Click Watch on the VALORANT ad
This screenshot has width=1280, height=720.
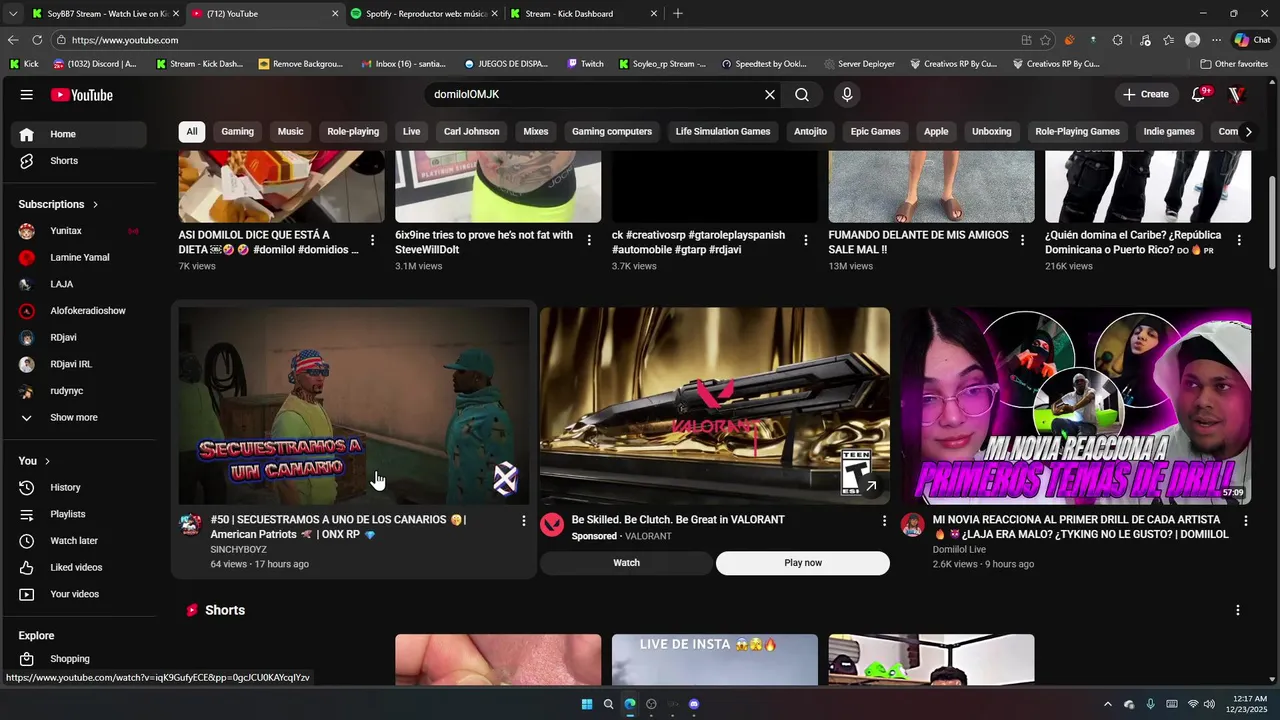click(x=627, y=563)
